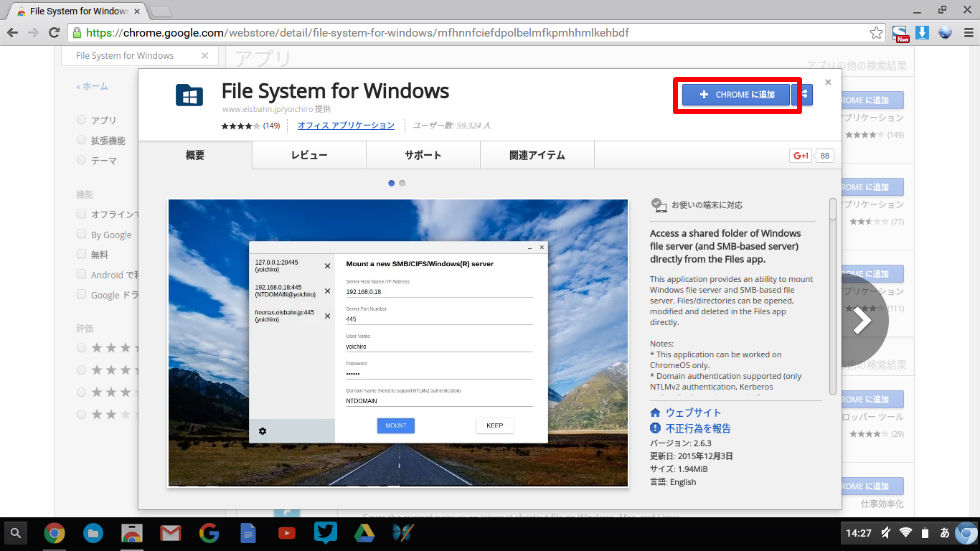Click the Wi-Fi status icon in tray

click(x=906, y=533)
